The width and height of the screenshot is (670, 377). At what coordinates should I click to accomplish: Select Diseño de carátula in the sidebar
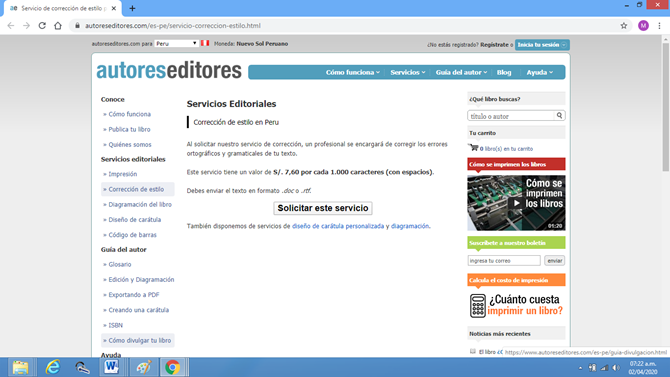(x=135, y=219)
